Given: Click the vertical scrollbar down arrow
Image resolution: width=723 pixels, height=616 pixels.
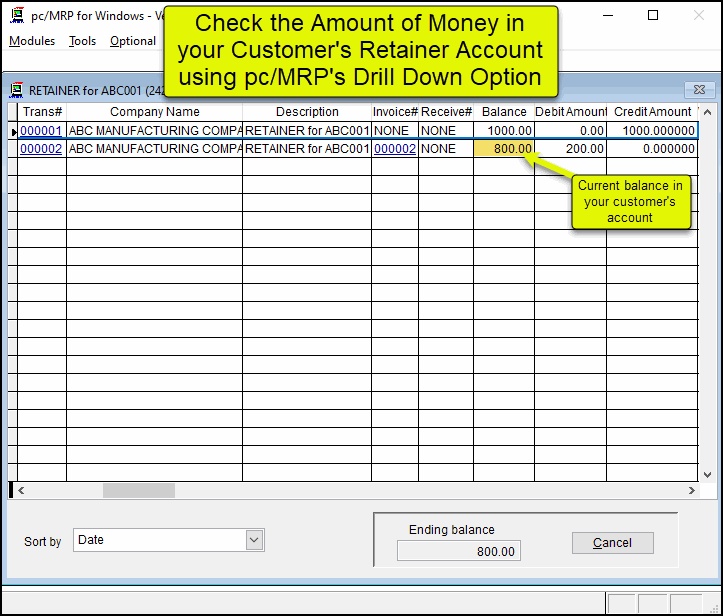Looking at the screenshot, I should point(708,474).
